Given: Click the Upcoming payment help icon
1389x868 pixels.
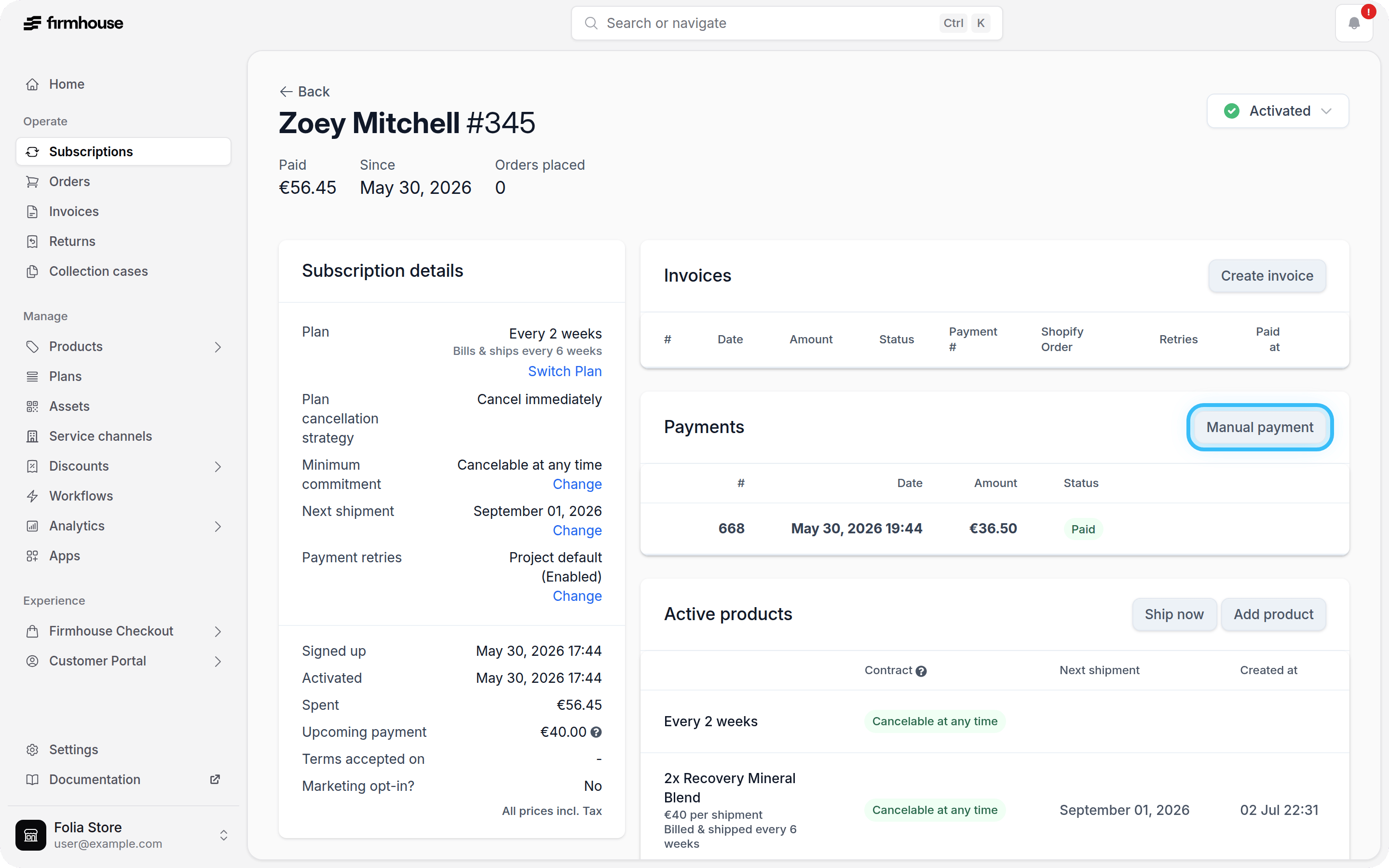Looking at the screenshot, I should pyautogui.click(x=596, y=732).
